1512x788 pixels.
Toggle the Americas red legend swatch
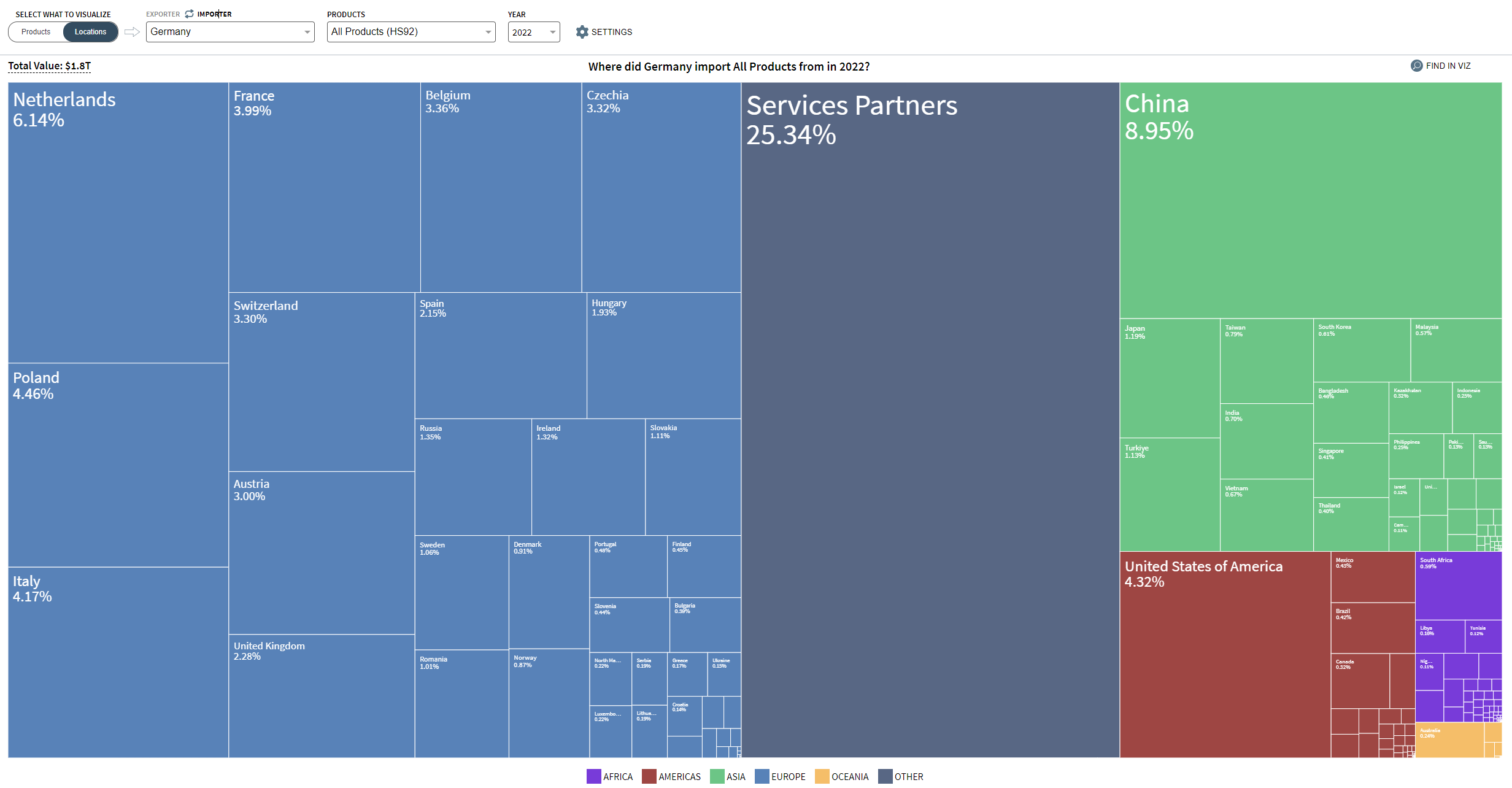(x=649, y=776)
